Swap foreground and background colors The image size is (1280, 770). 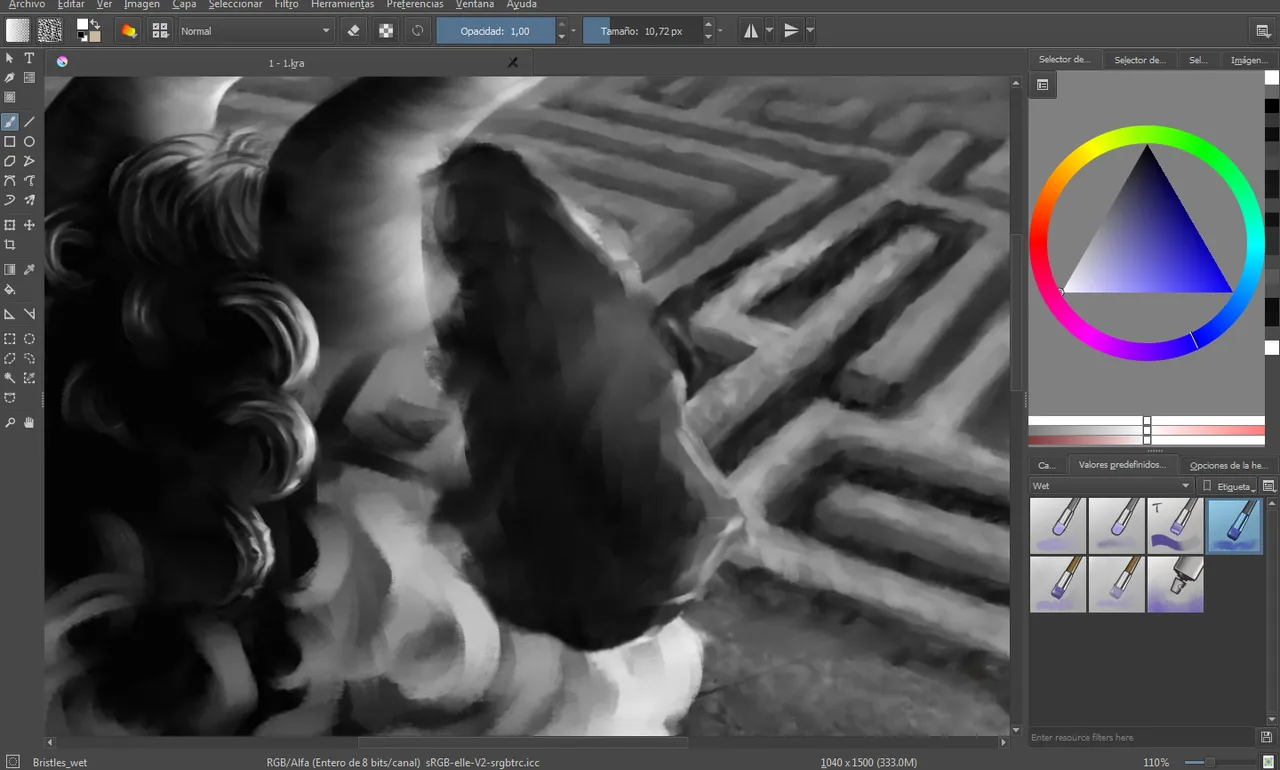tap(95, 24)
